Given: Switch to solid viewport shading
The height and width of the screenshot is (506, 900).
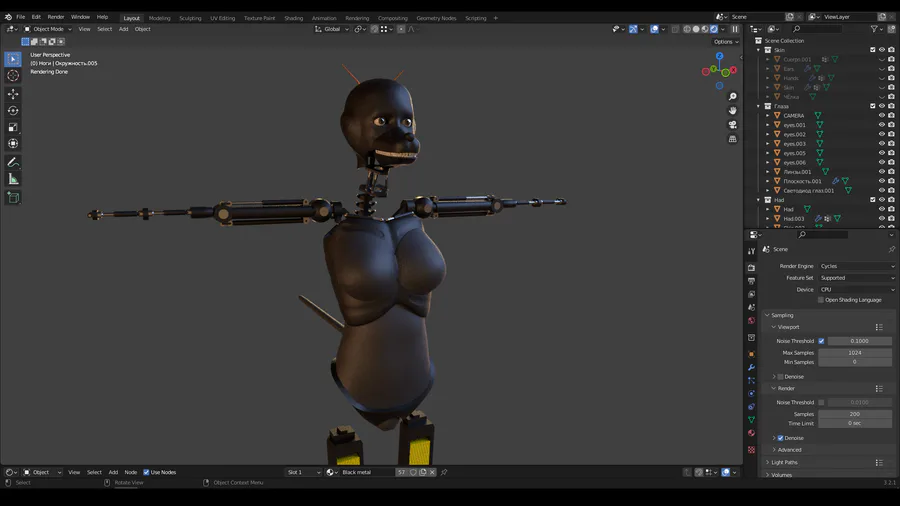Looking at the screenshot, I should coord(696,29).
